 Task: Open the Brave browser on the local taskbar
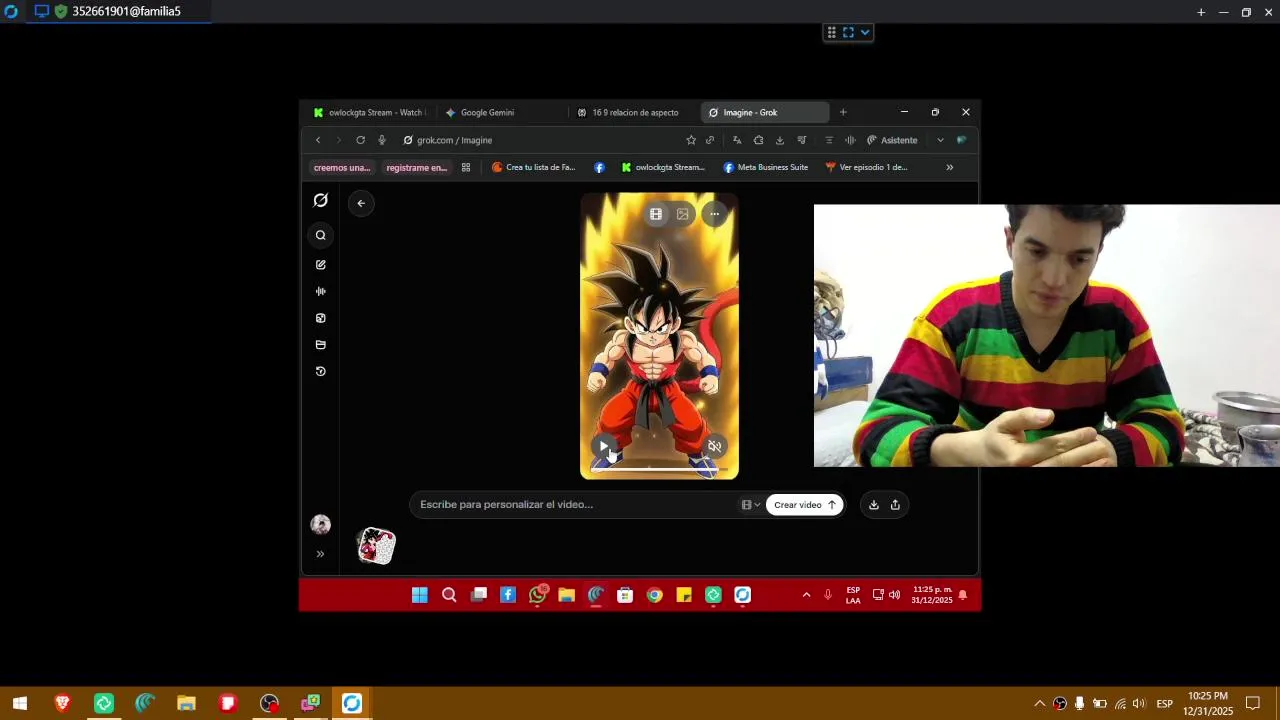point(62,704)
